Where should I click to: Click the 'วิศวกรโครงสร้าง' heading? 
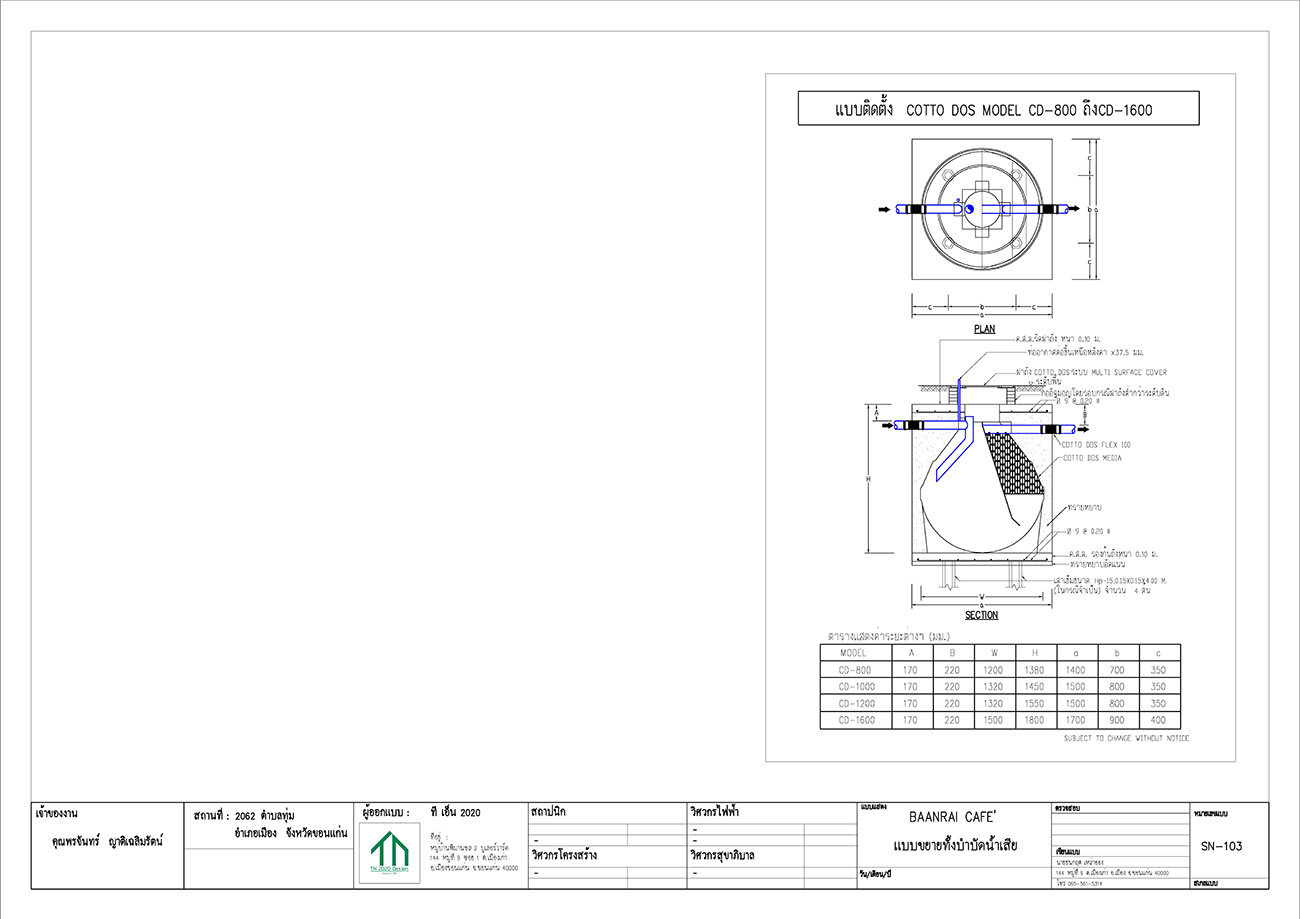565,856
